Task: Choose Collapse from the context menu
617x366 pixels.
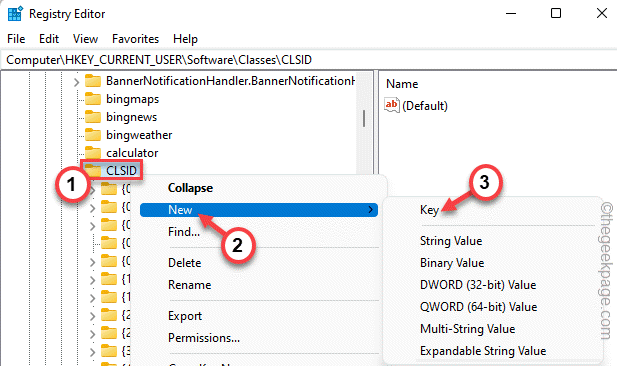Action: pyautogui.click(x=190, y=188)
